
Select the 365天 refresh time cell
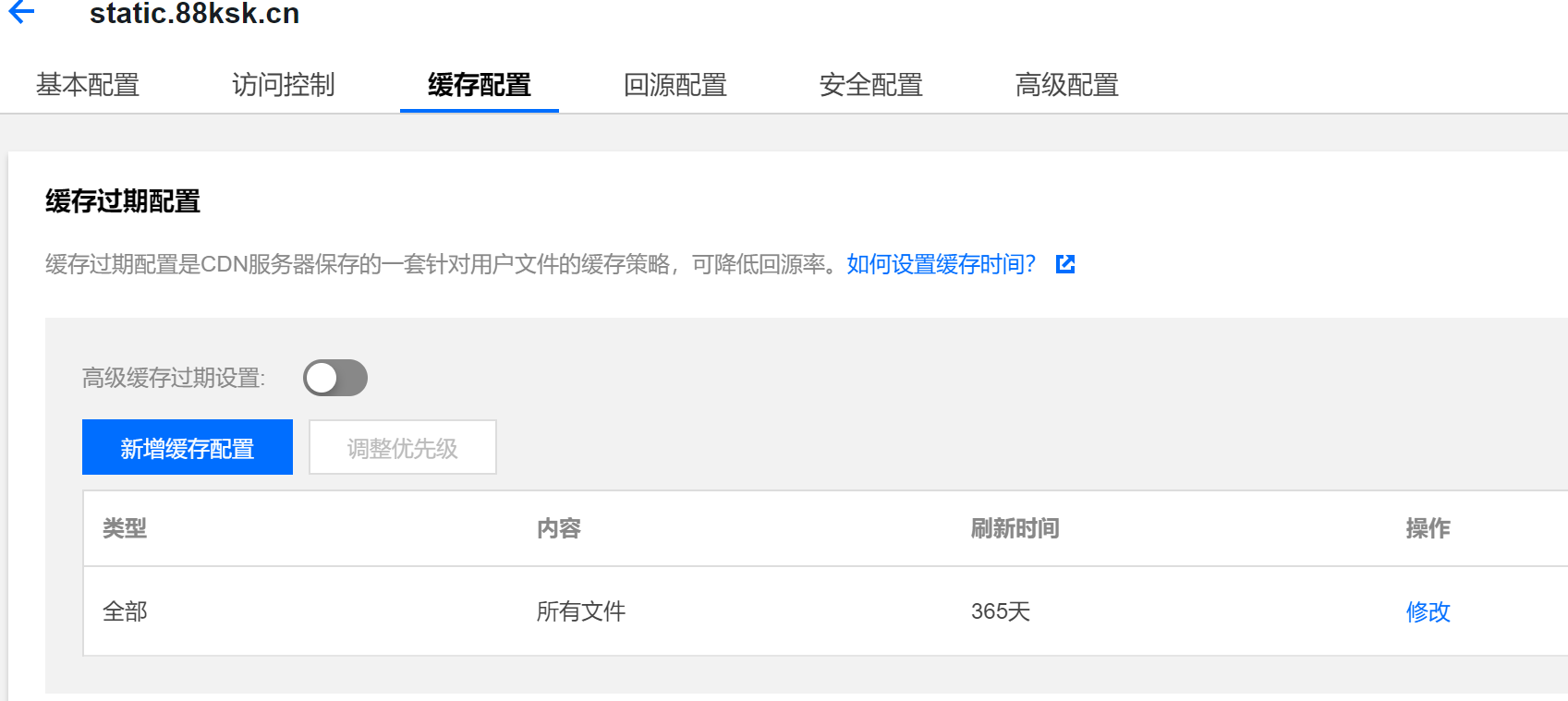tap(1001, 611)
